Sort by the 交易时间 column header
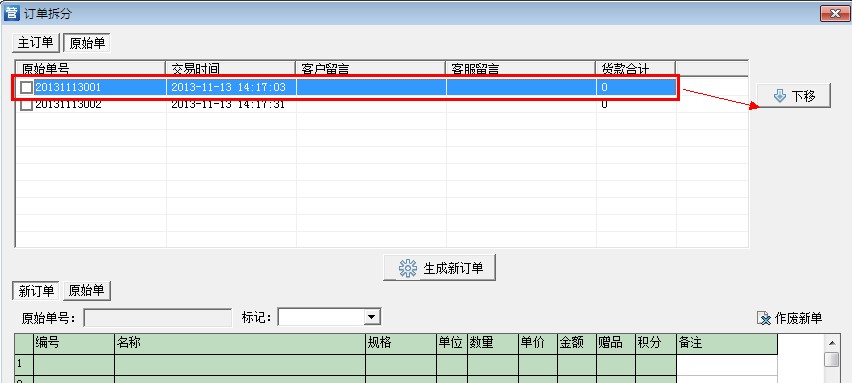 click(x=230, y=68)
